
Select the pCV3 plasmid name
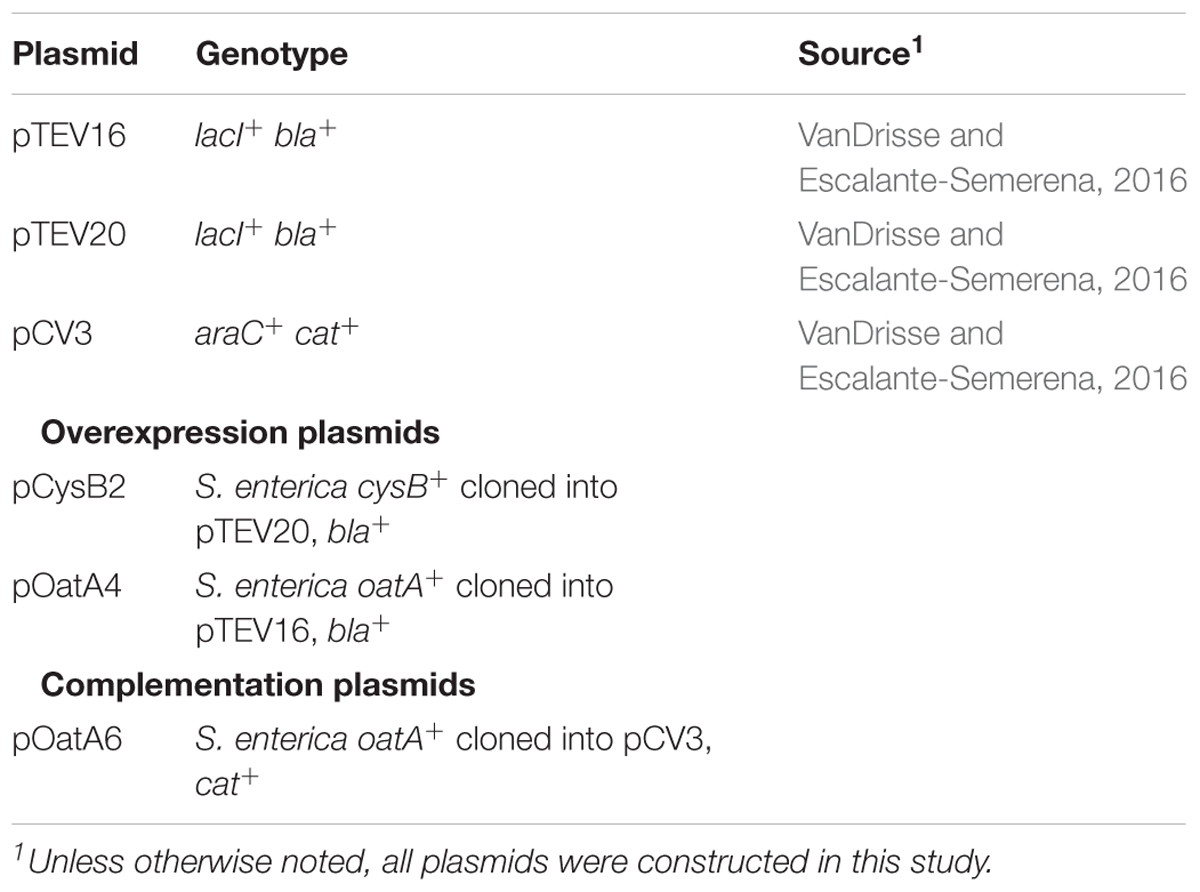(52, 334)
